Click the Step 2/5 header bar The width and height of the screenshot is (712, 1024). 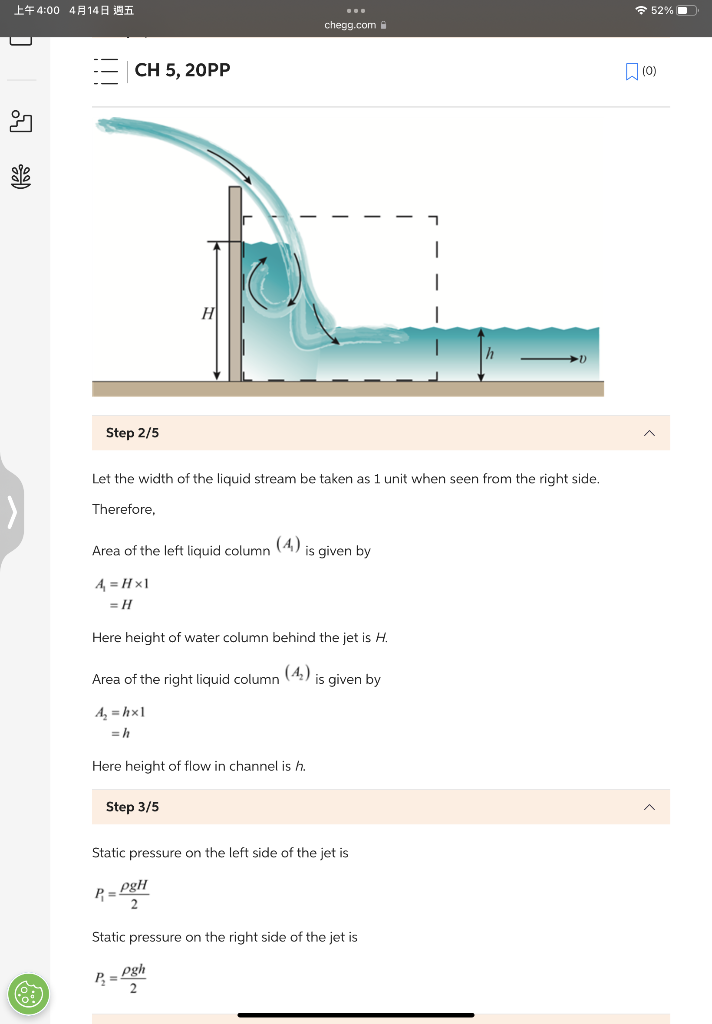pyautogui.click(x=380, y=432)
